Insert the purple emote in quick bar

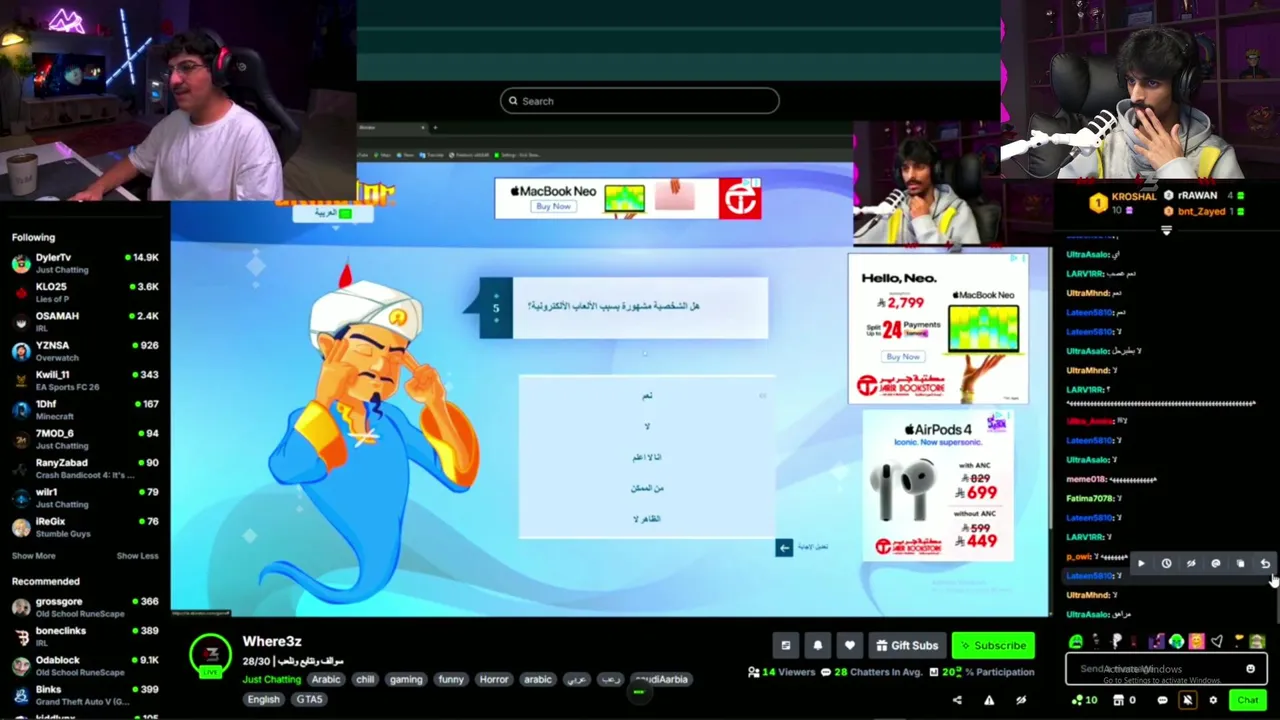coord(1157,642)
